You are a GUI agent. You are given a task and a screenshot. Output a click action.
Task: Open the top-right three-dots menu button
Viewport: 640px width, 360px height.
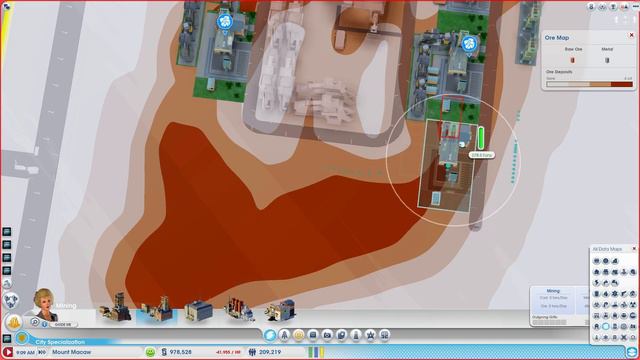click(x=636, y=7)
